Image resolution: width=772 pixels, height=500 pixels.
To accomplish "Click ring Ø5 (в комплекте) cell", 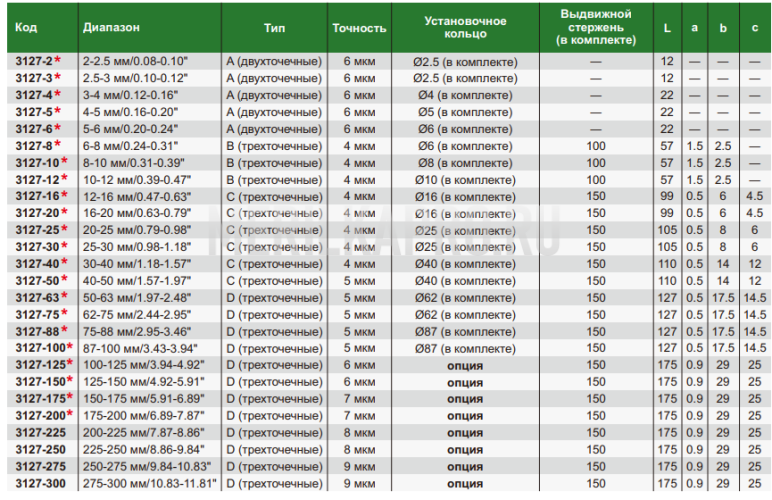I will click(x=465, y=112).
